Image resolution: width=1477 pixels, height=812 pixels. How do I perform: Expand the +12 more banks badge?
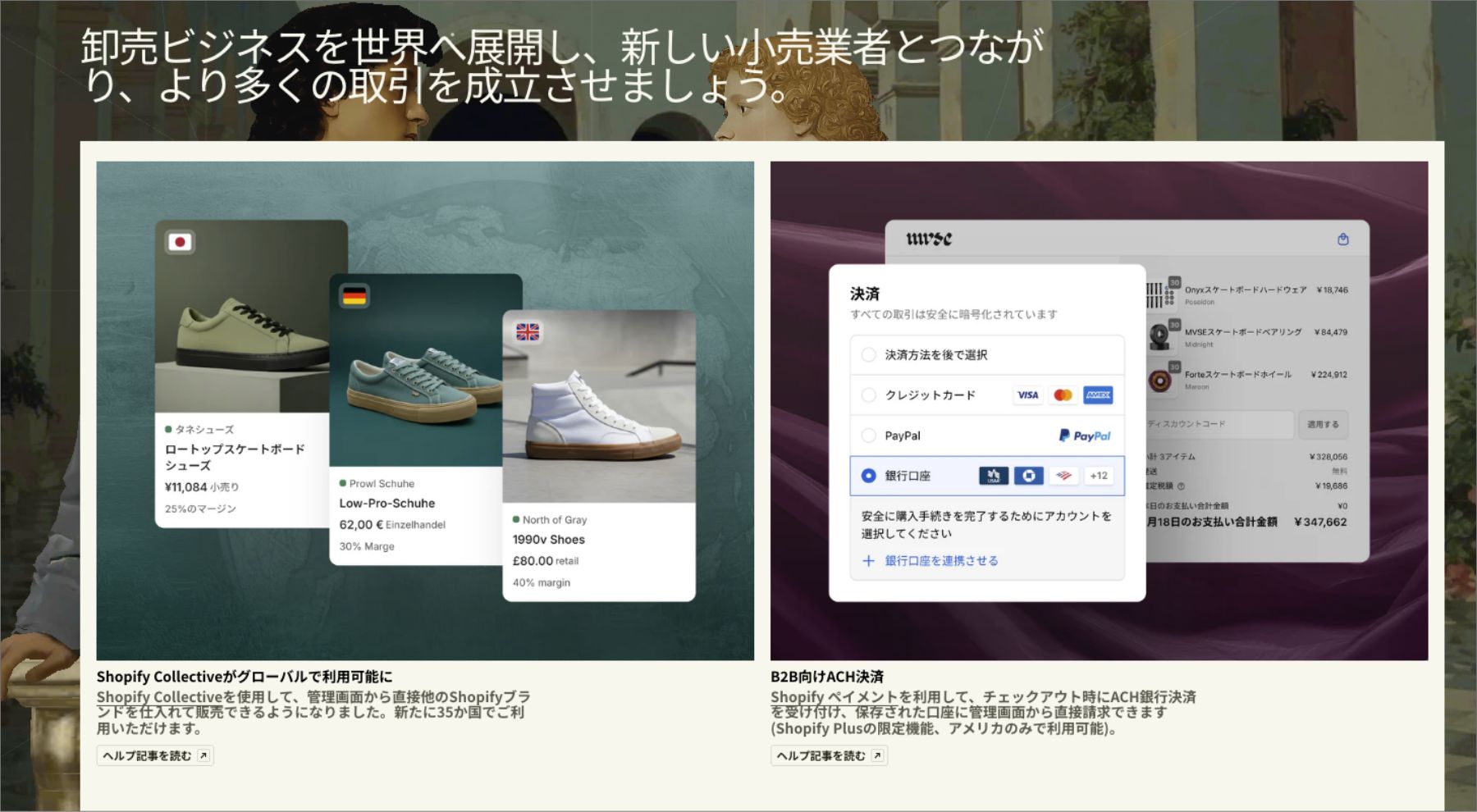(x=1099, y=476)
